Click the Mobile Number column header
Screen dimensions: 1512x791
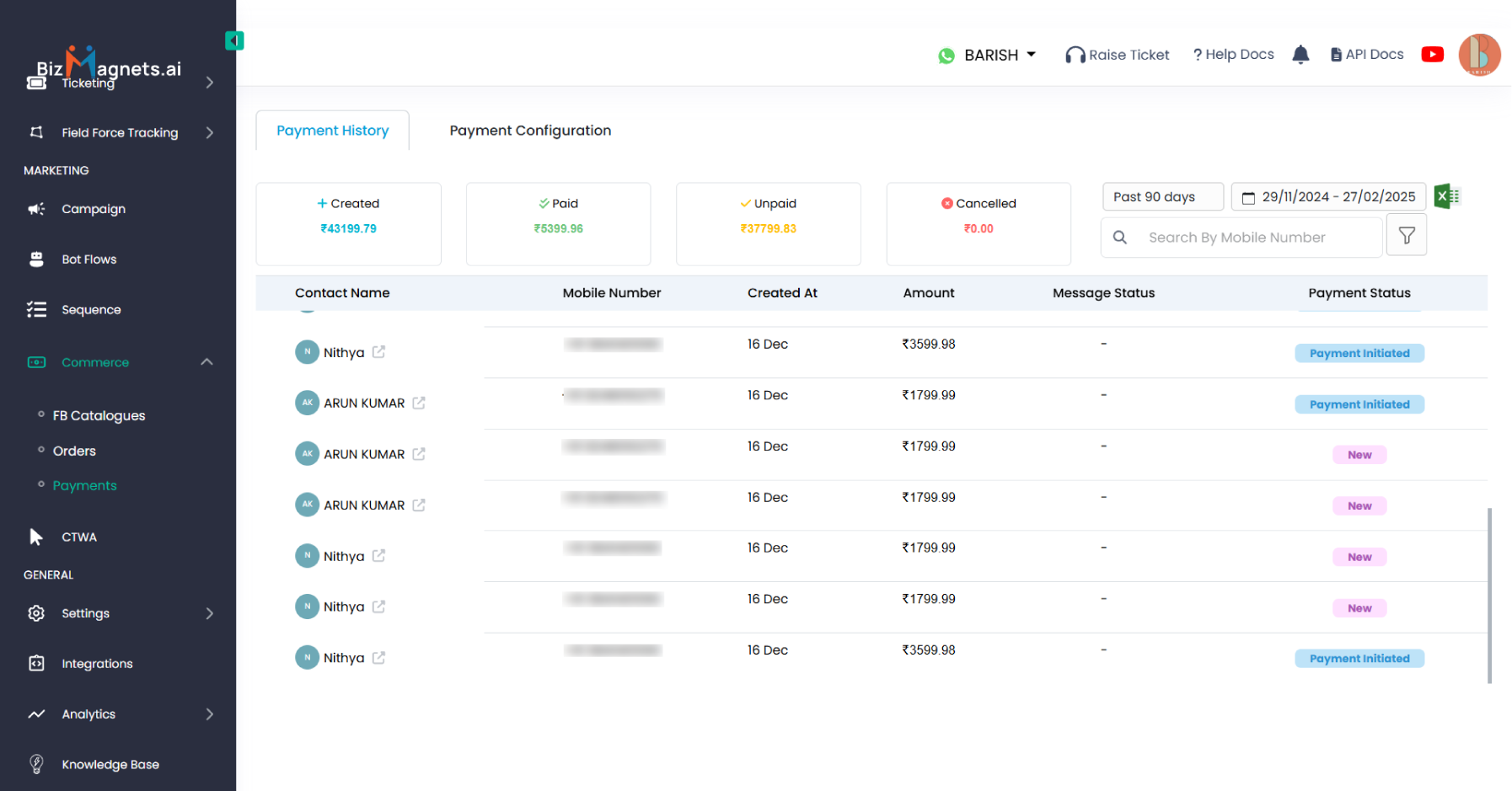[612, 293]
